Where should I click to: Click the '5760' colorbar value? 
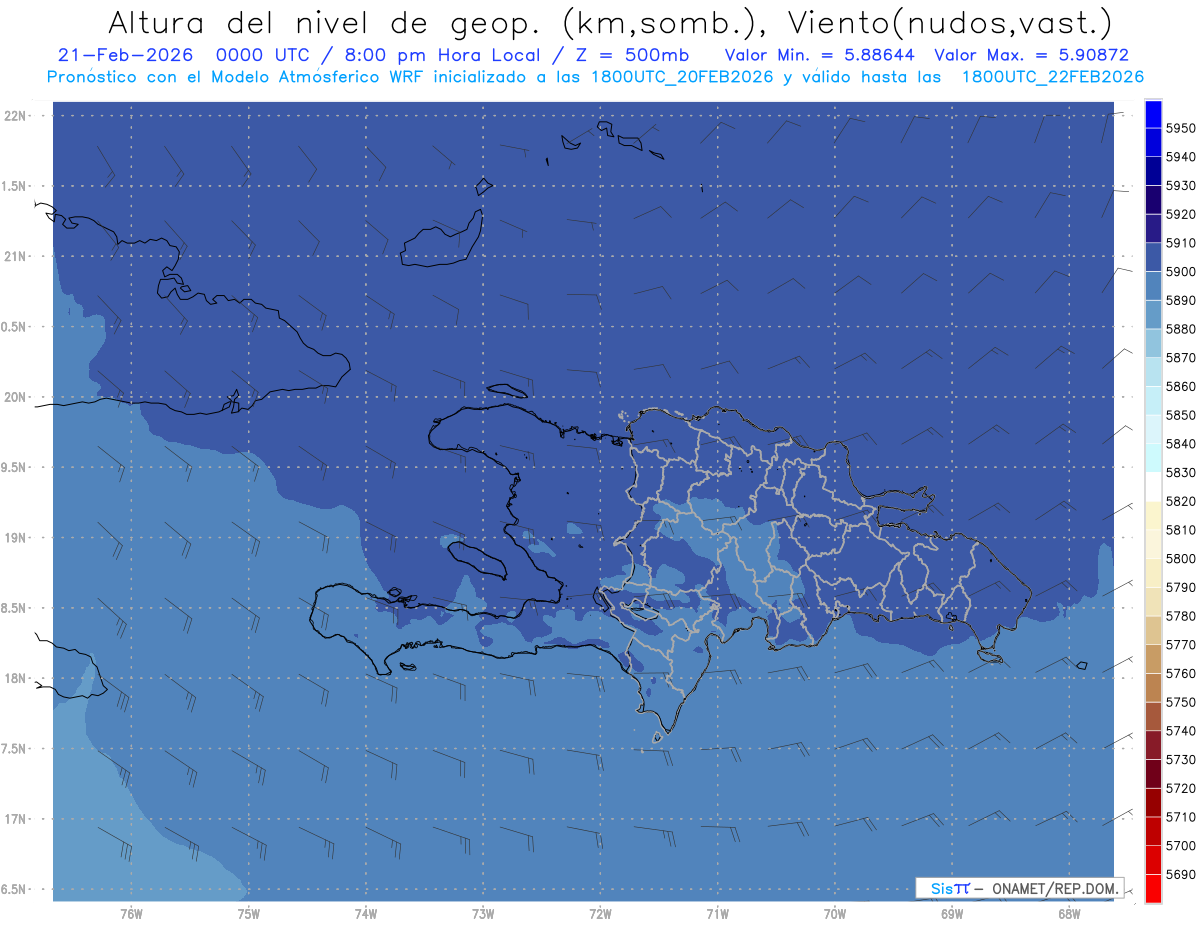1181,673
